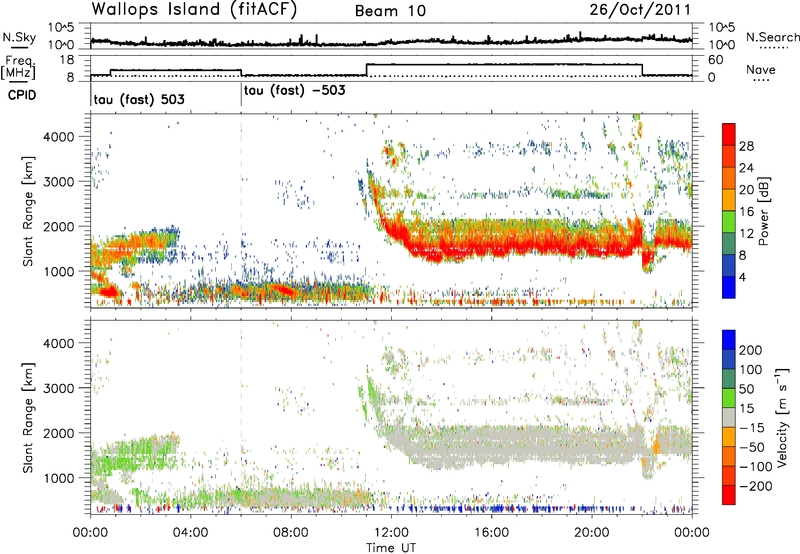This screenshot has width=800, height=554.
Task: Click the 'tau (fast) 503' annotation
Action: pyautogui.click(x=139, y=99)
